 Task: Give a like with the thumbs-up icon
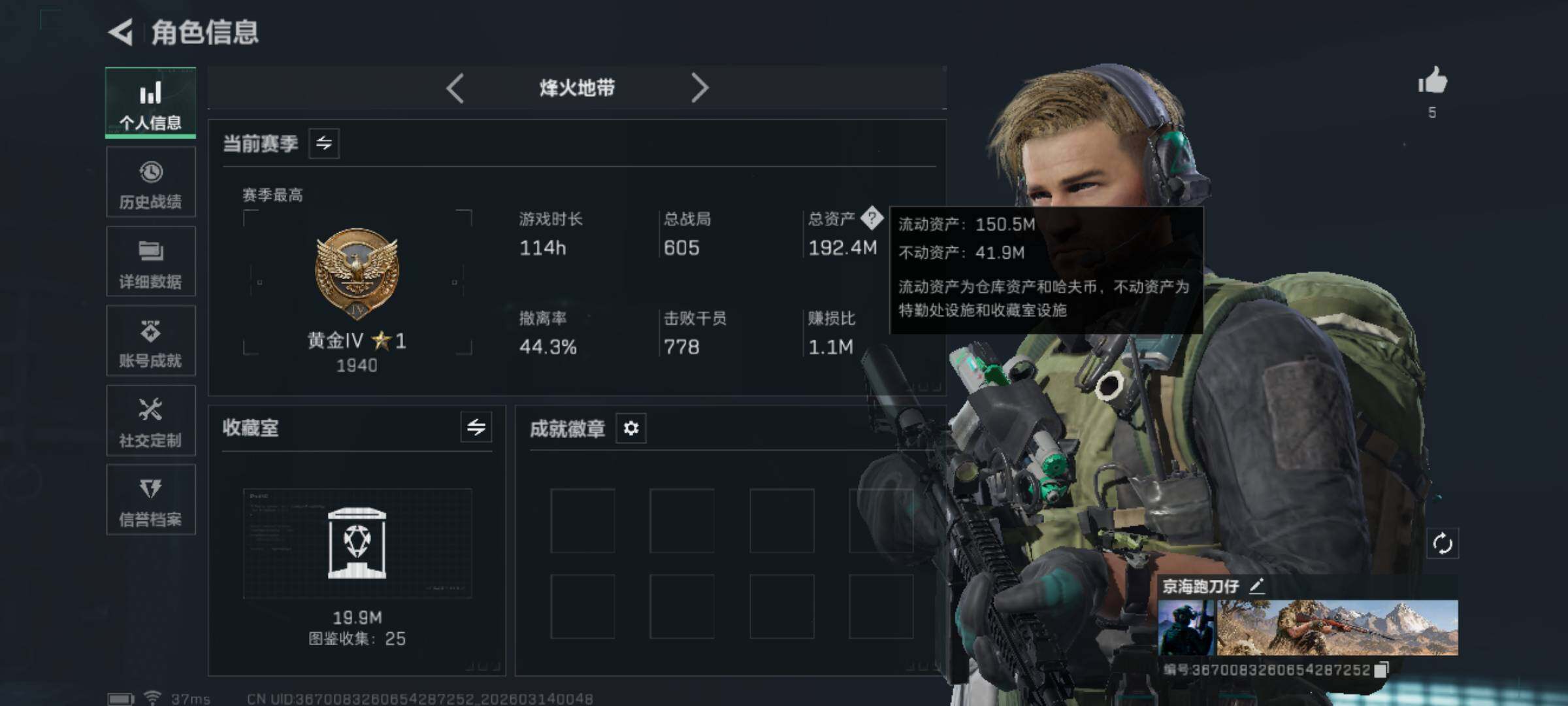click(x=1432, y=82)
